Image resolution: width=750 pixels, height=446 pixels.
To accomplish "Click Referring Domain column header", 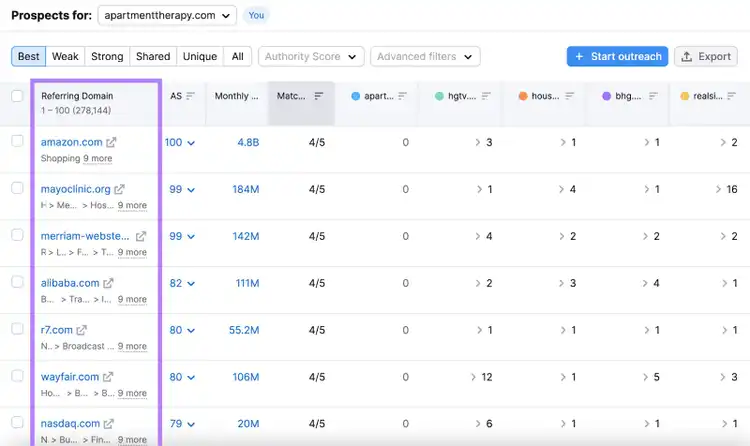I will pyautogui.click(x=77, y=96).
